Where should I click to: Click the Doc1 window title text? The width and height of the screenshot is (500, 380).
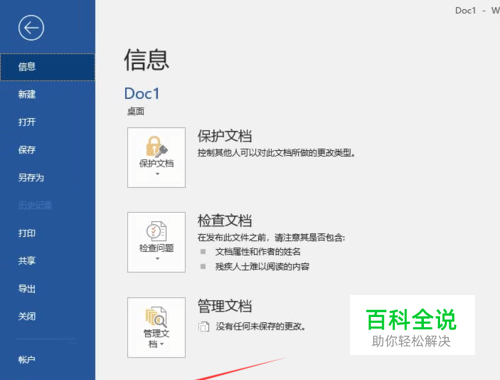(466, 11)
